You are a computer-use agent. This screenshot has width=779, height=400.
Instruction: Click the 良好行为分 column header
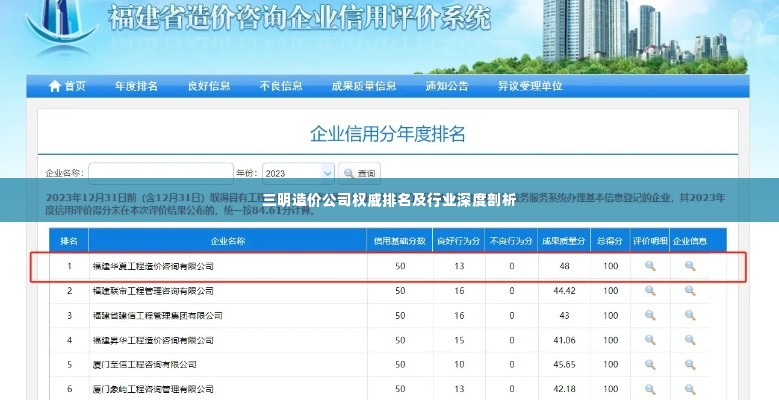coord(459,241)
